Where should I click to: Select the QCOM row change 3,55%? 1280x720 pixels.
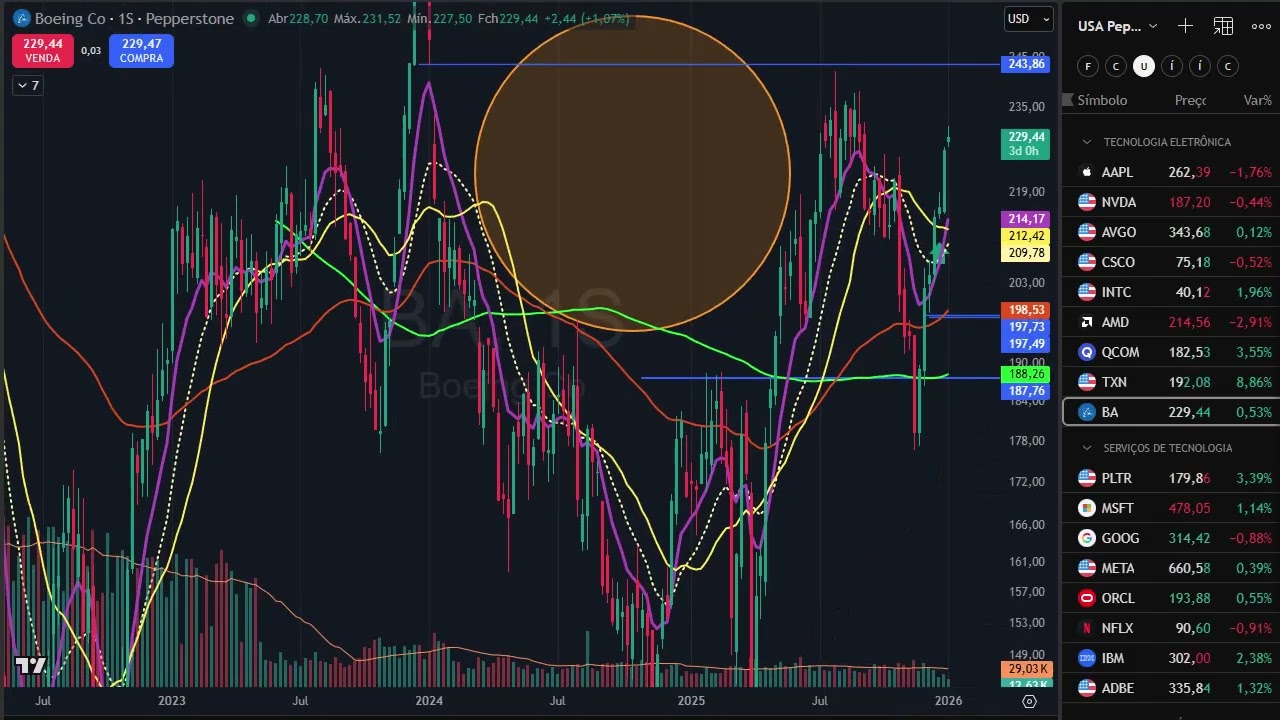click(1254, 352)
